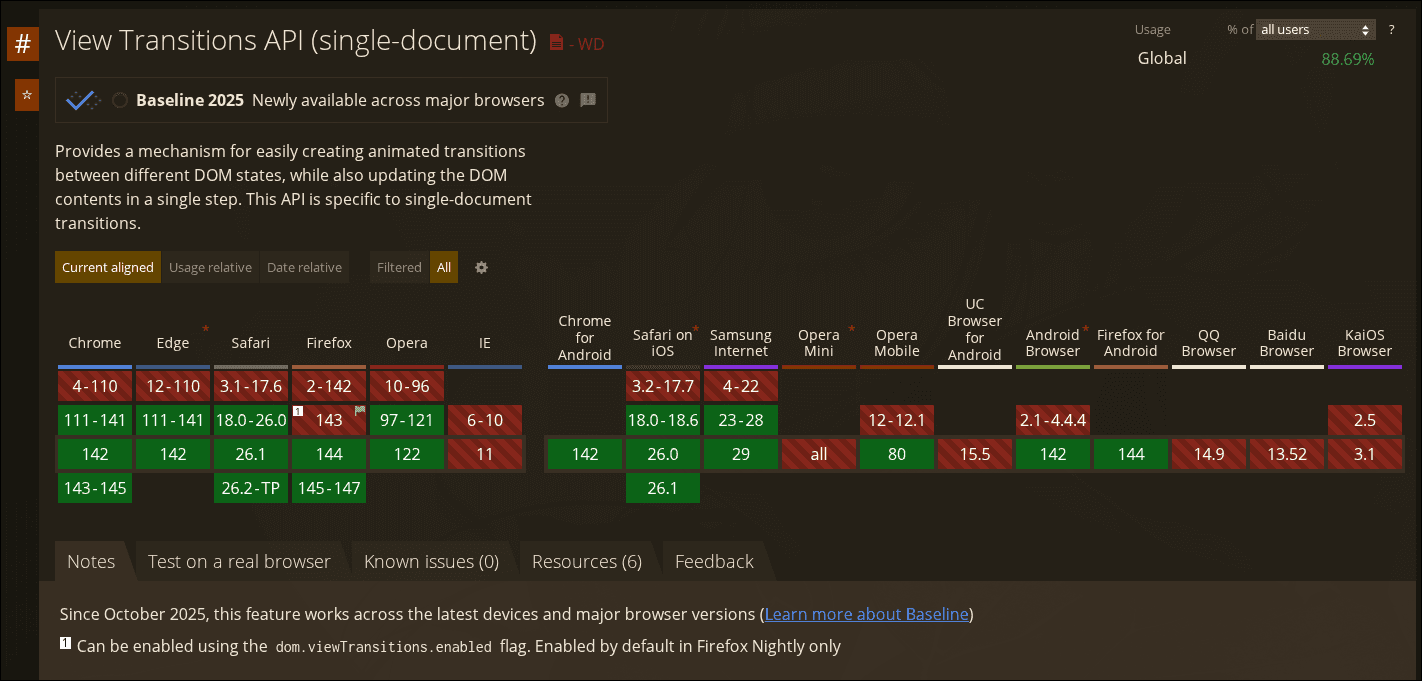Click the Baseline checkmark logo icon
1422x681 pixels.
pyautogui.click(x=82, y=100)
